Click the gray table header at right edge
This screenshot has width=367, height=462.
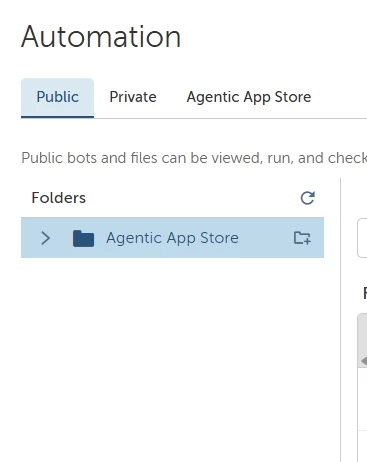point(362,340)
